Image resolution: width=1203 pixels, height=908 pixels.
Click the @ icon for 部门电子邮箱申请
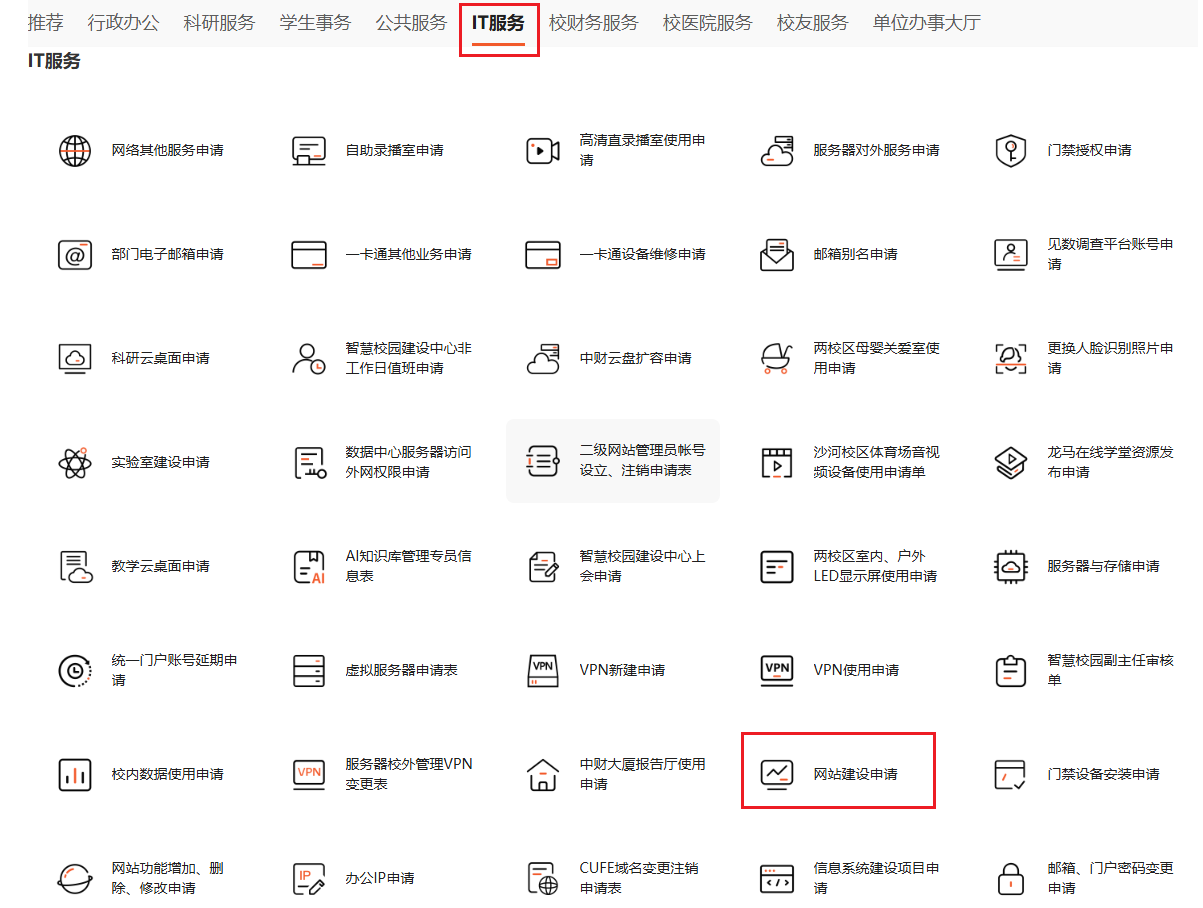(75, 255)
